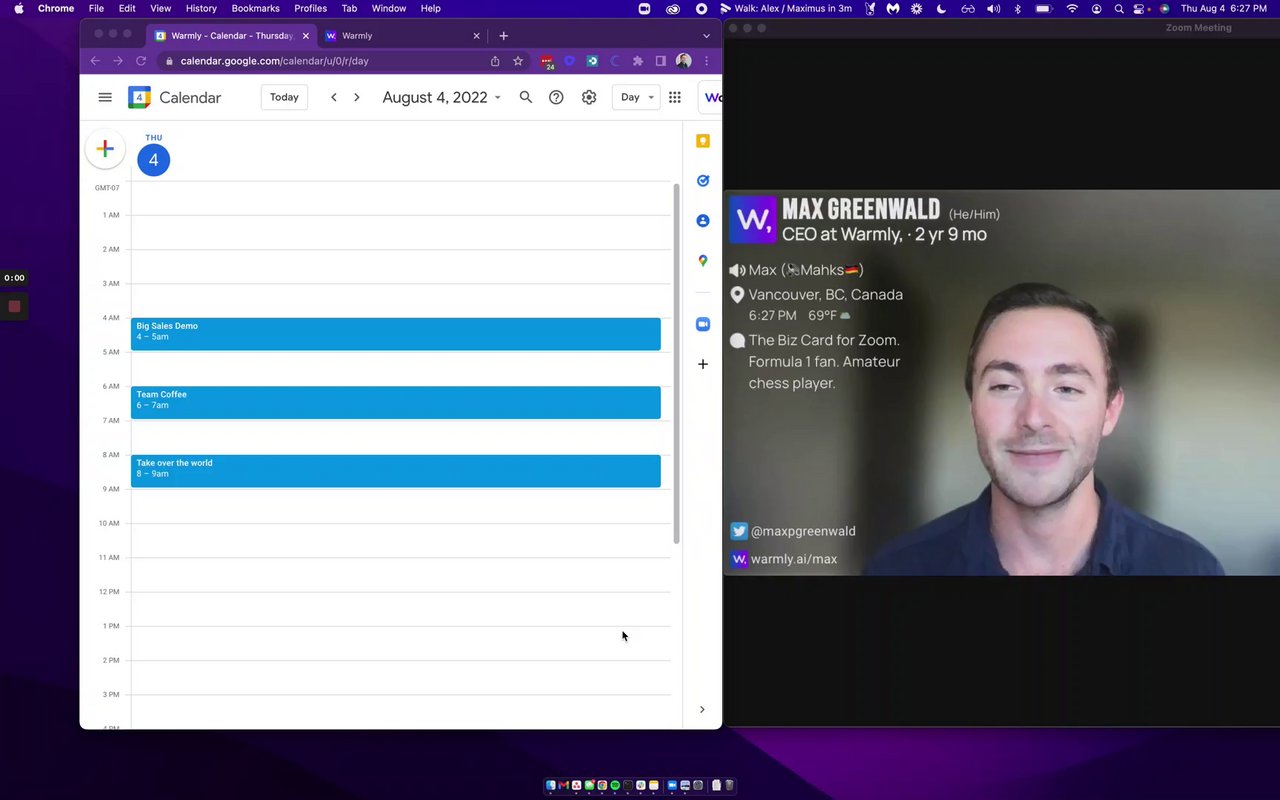Click the stop recording red square
1280x800 pixels.
click(14, 306)
